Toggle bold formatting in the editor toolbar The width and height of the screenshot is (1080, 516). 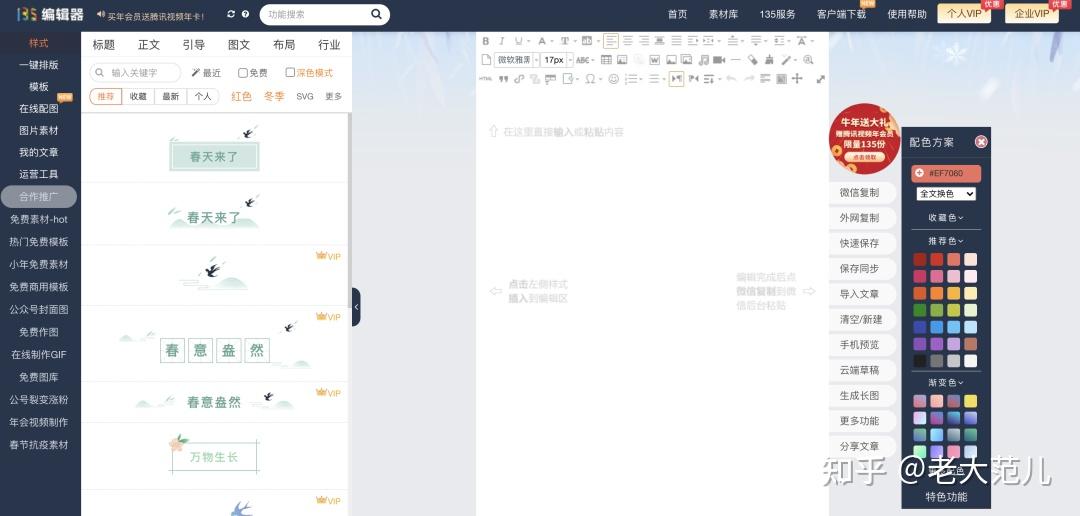click(x=486, y=41)
